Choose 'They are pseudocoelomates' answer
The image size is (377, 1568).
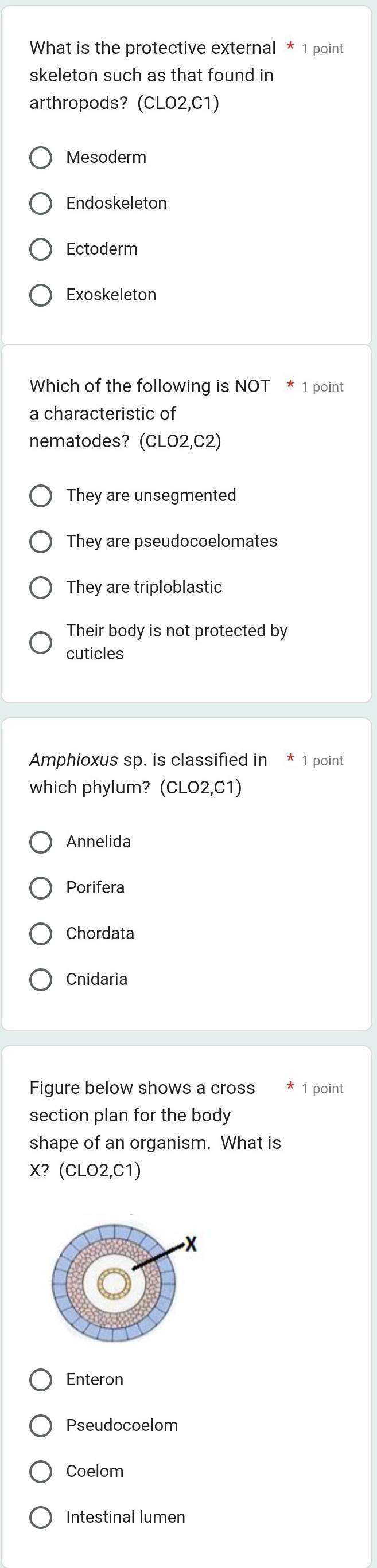pos(41,541)
